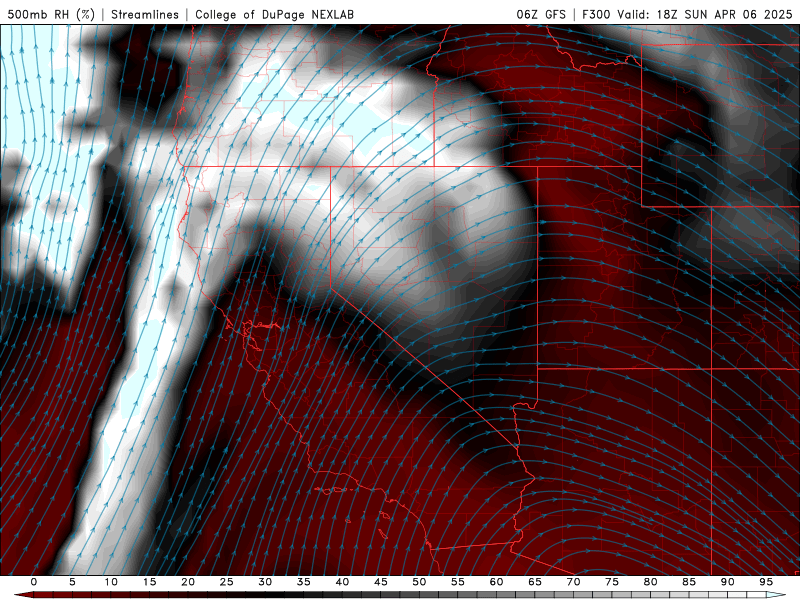Select the "Streamlines" label in header

pyautogui.click(x=145, y=14)
